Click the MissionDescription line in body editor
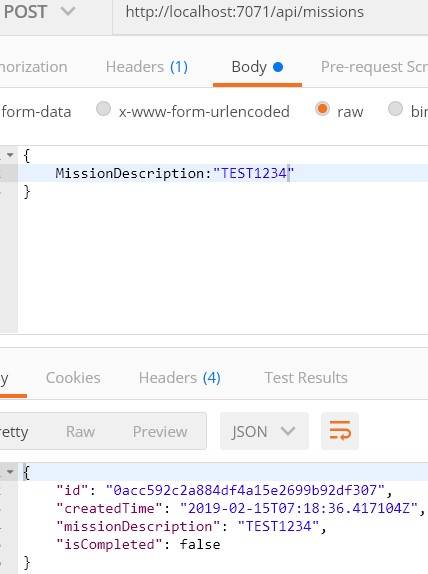The height and width of the screenshot is (574, 428). point(223,173)
